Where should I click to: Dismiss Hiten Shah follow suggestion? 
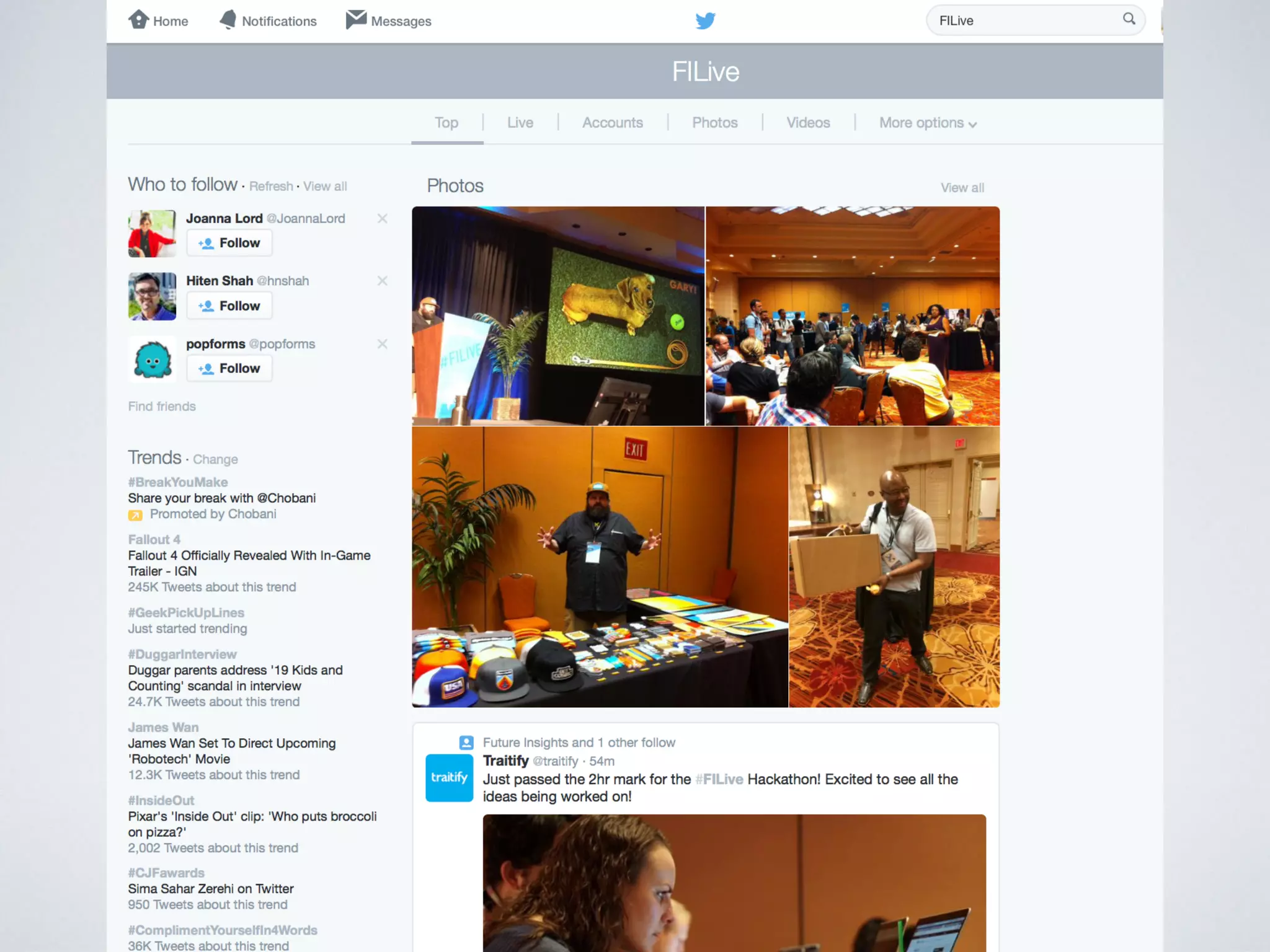[x=382, y=281]
